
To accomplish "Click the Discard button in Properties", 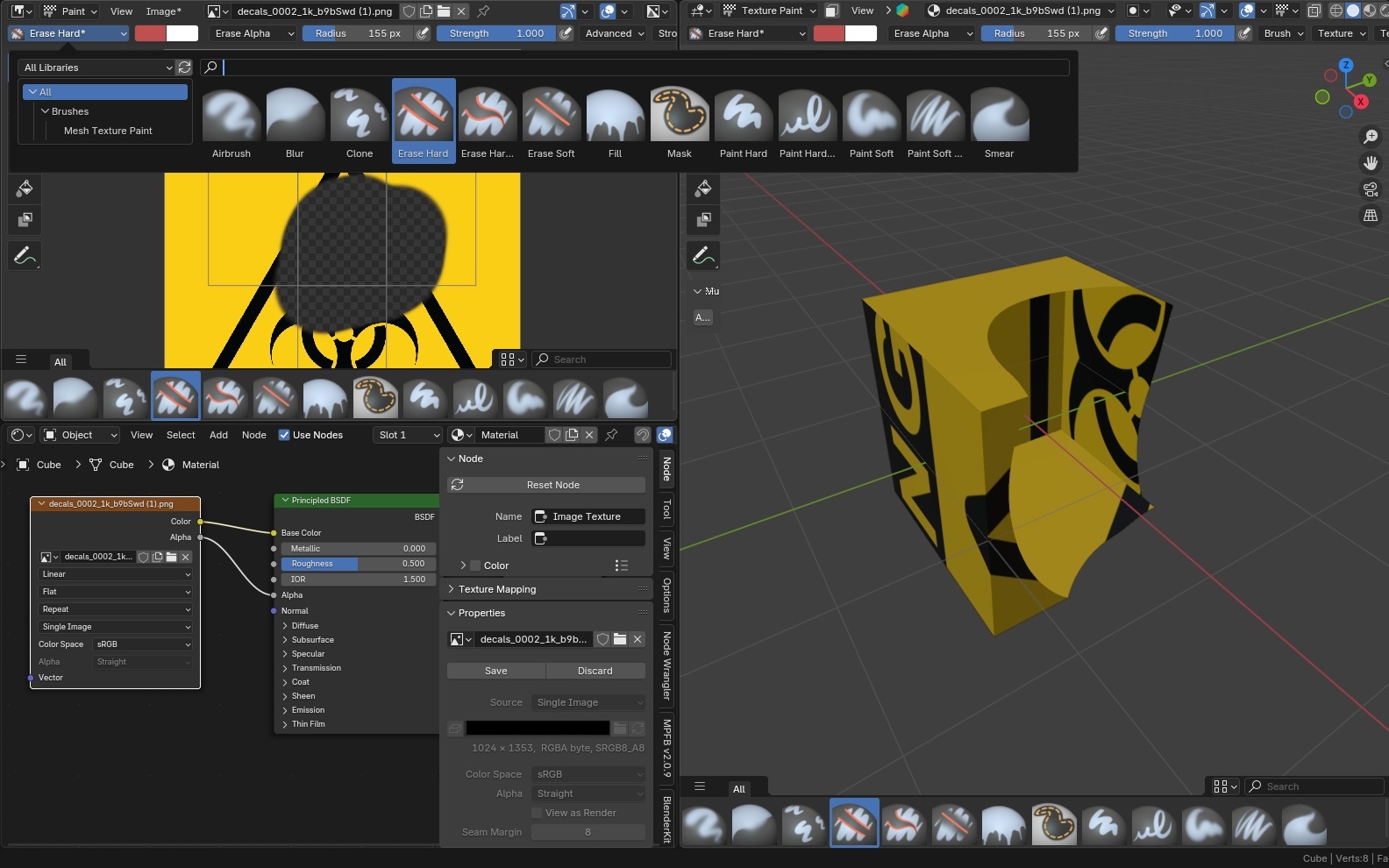I will coord(595,671).
